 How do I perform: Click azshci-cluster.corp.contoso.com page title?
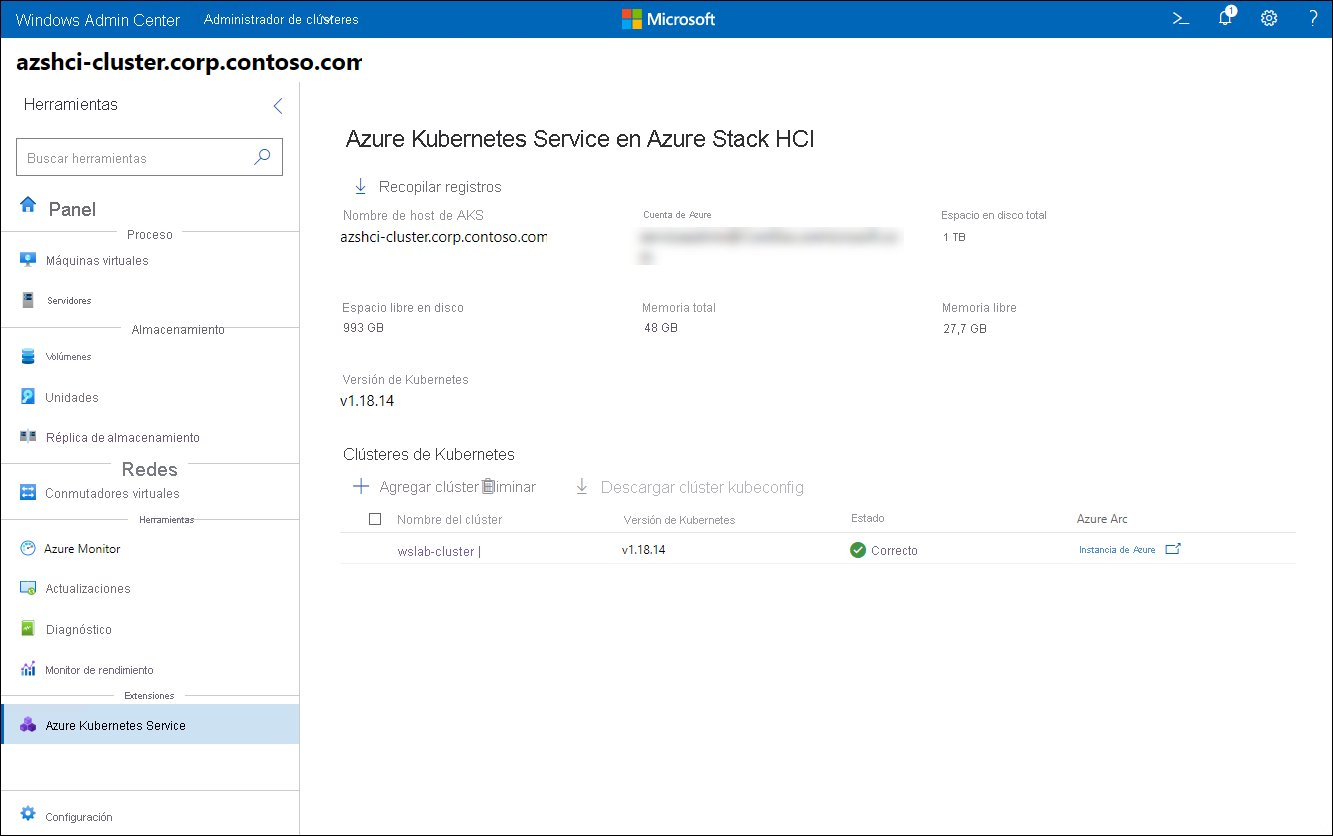(189, 63)
